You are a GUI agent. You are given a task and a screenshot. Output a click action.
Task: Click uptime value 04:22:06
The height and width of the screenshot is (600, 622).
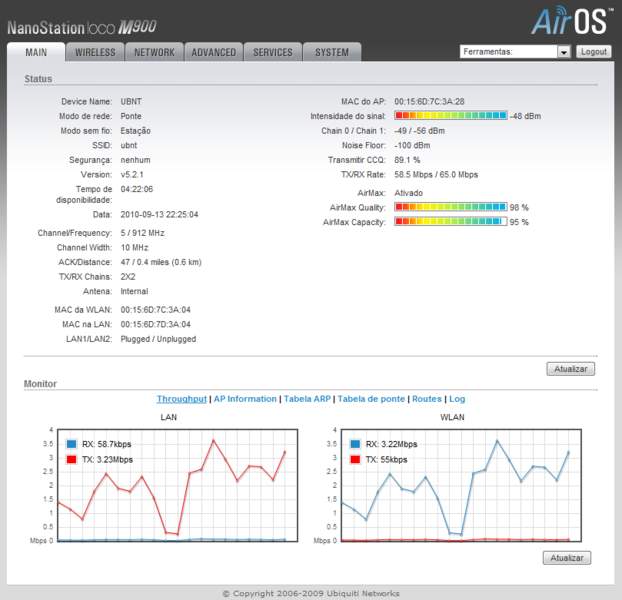tap(136, 189)
